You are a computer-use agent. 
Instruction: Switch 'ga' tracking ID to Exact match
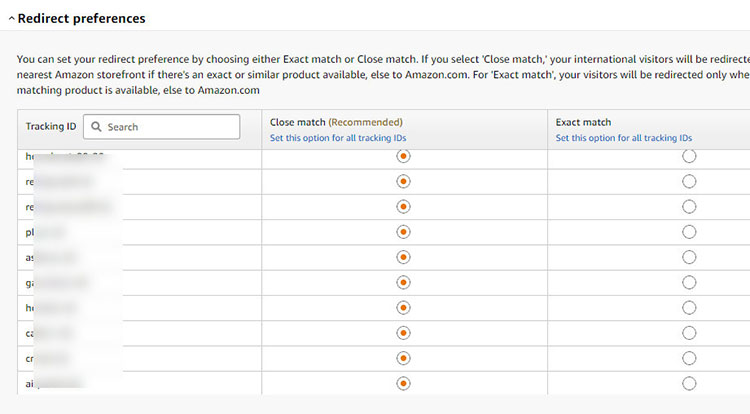coord(689,283)
